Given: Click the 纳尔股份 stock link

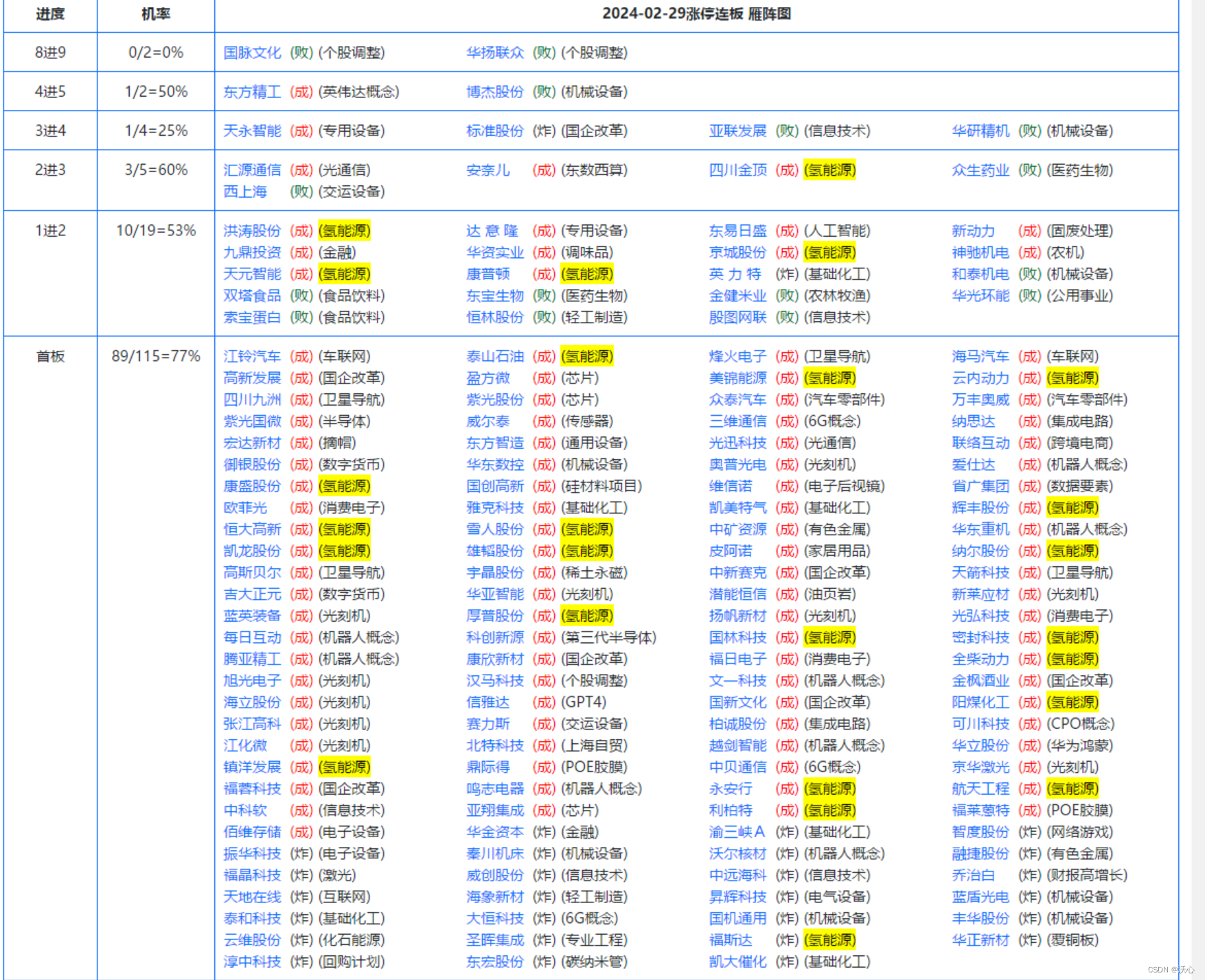Looking at the screenshot, I should (980, 551).
